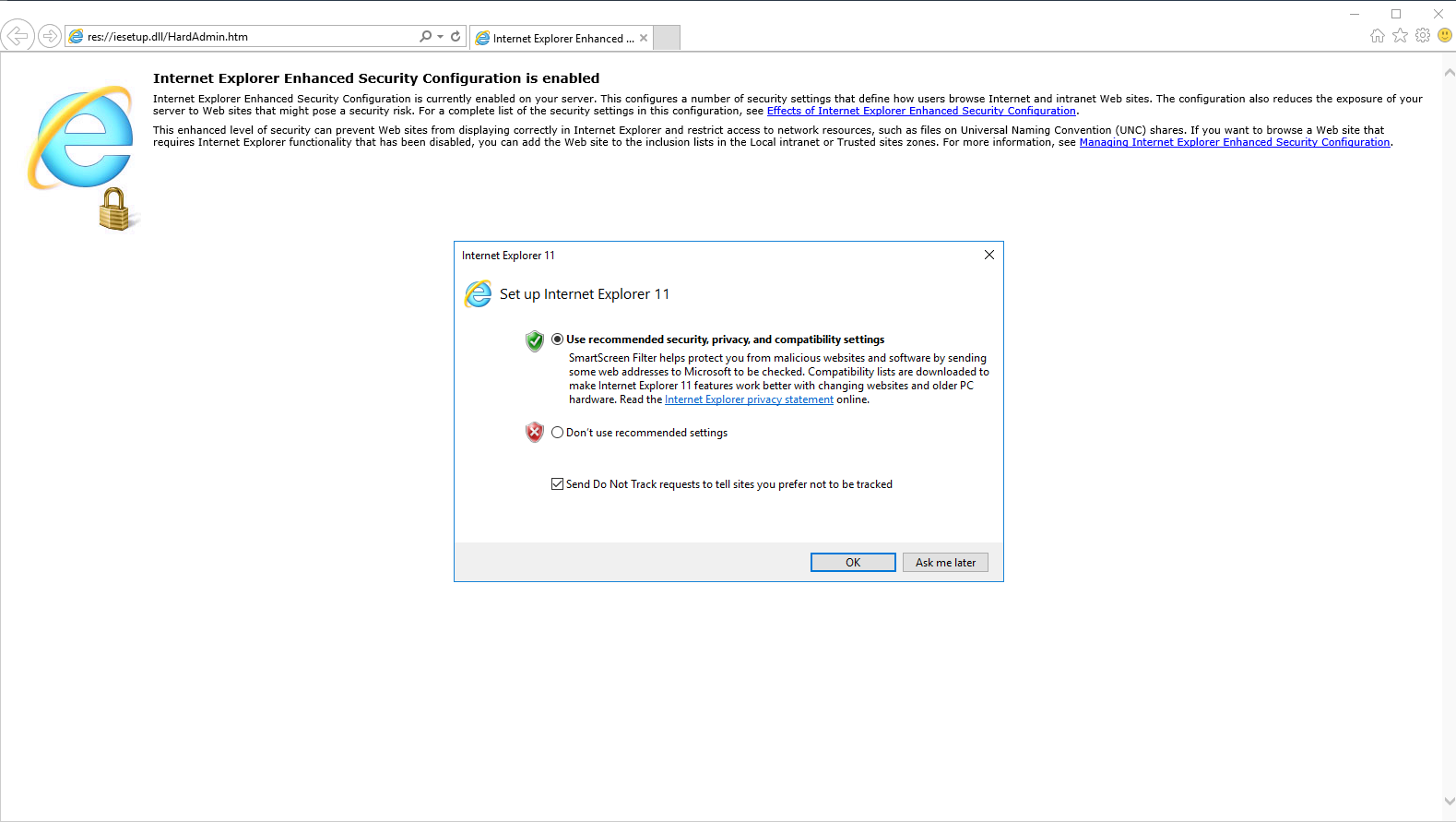Viewport: 1456px width, 822px height.
Task: Click the Enhanced Security Configuration is enabled heading
Action: tap(376, 78)
